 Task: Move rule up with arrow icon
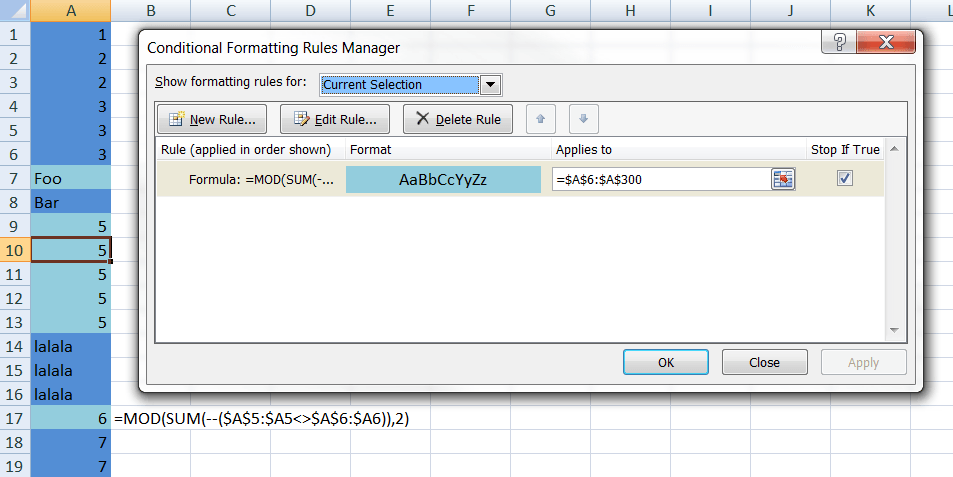(540, 119)
